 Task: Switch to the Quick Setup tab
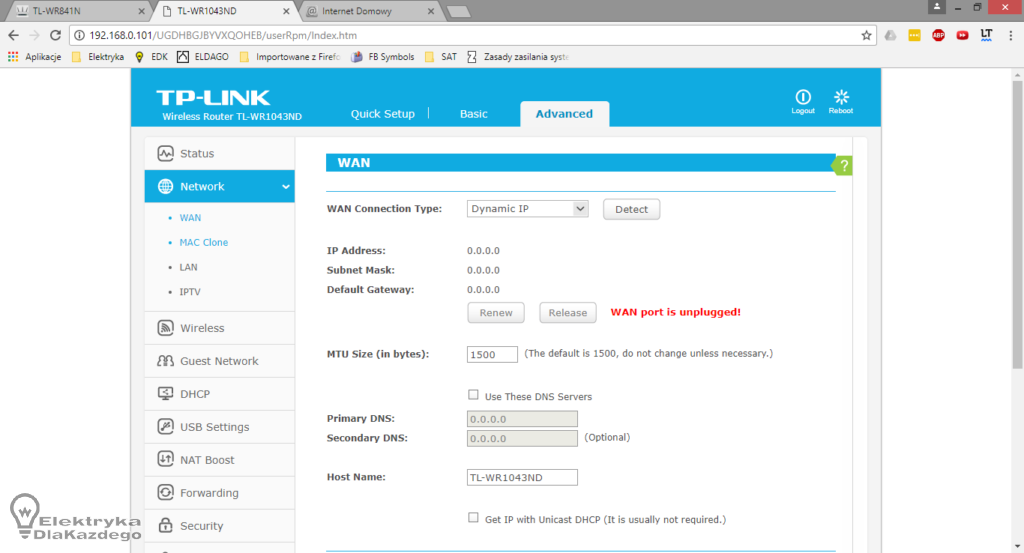click(382, 114)
